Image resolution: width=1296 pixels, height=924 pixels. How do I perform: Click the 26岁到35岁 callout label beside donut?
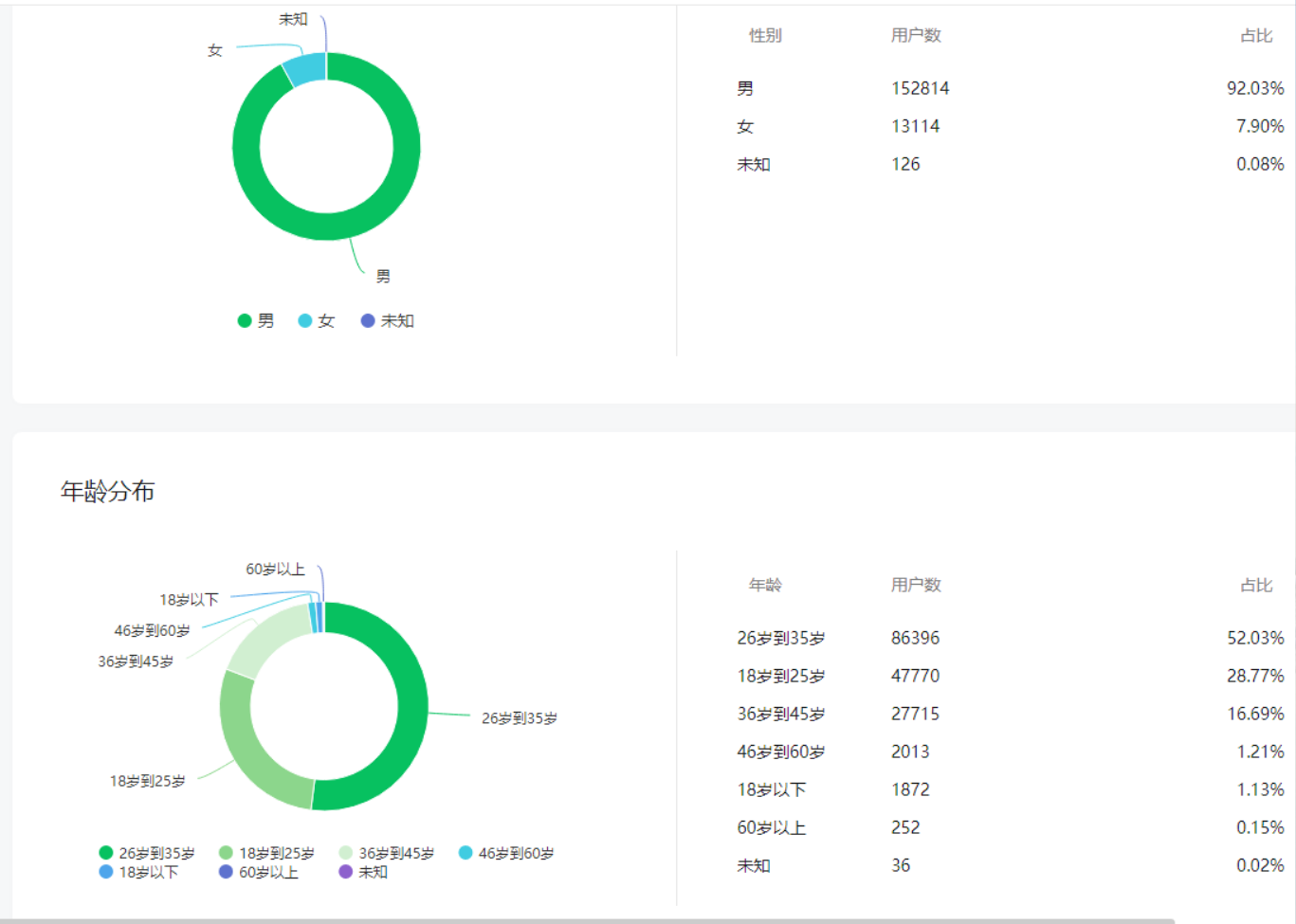520,718
